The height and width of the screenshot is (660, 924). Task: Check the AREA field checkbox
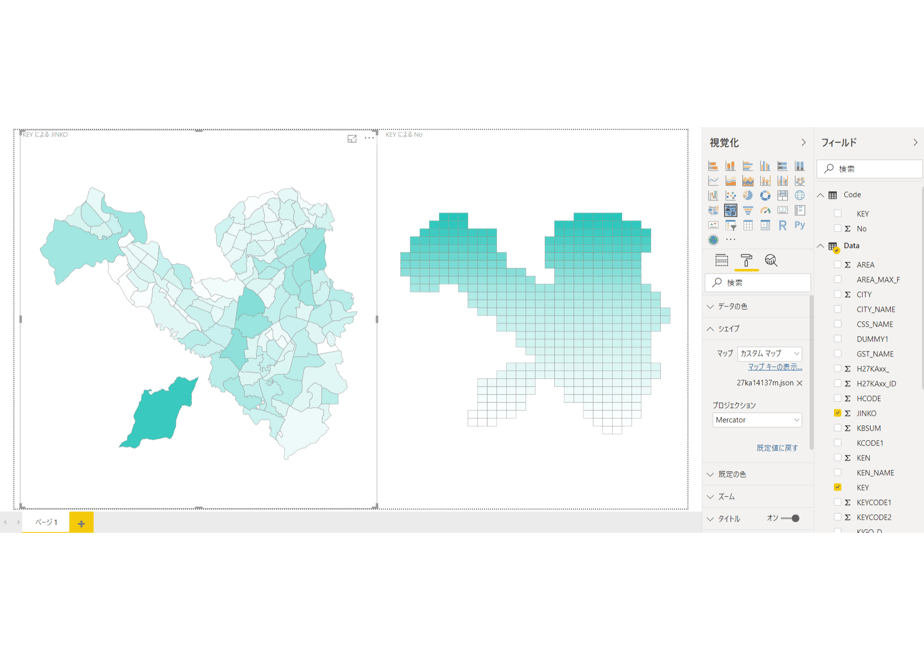click(x=837, y=265)
